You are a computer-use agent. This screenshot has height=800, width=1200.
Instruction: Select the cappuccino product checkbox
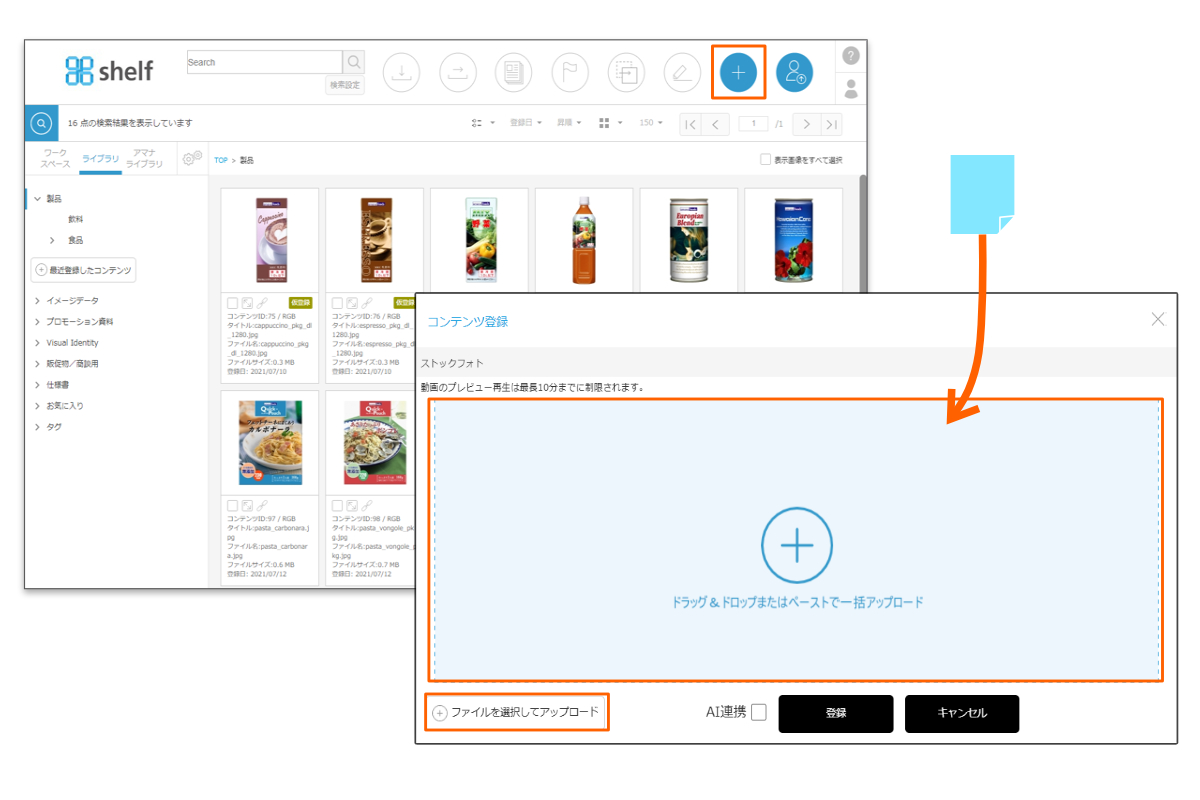tap(233, 302)
